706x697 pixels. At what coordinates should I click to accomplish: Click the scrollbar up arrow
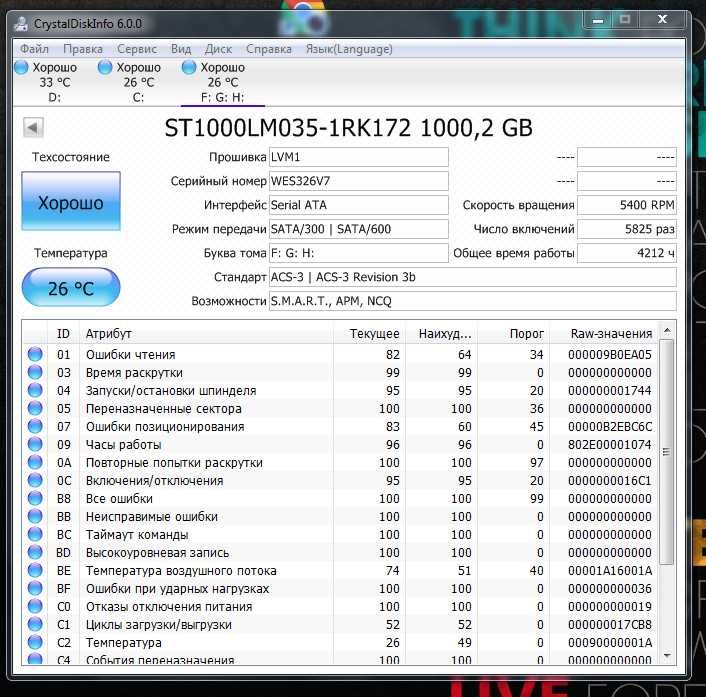pos(667,331)
